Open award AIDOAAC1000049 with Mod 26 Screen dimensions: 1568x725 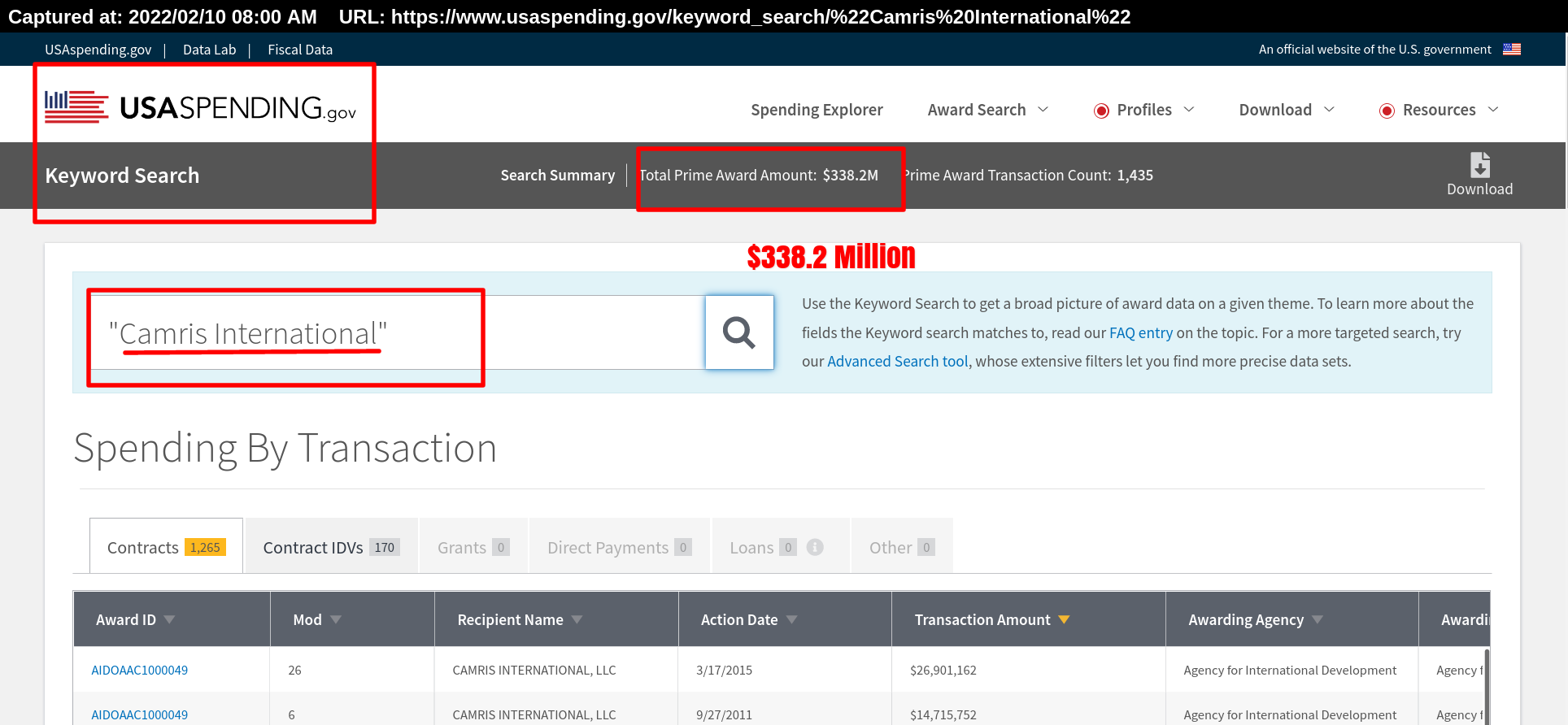coord(139,670)
